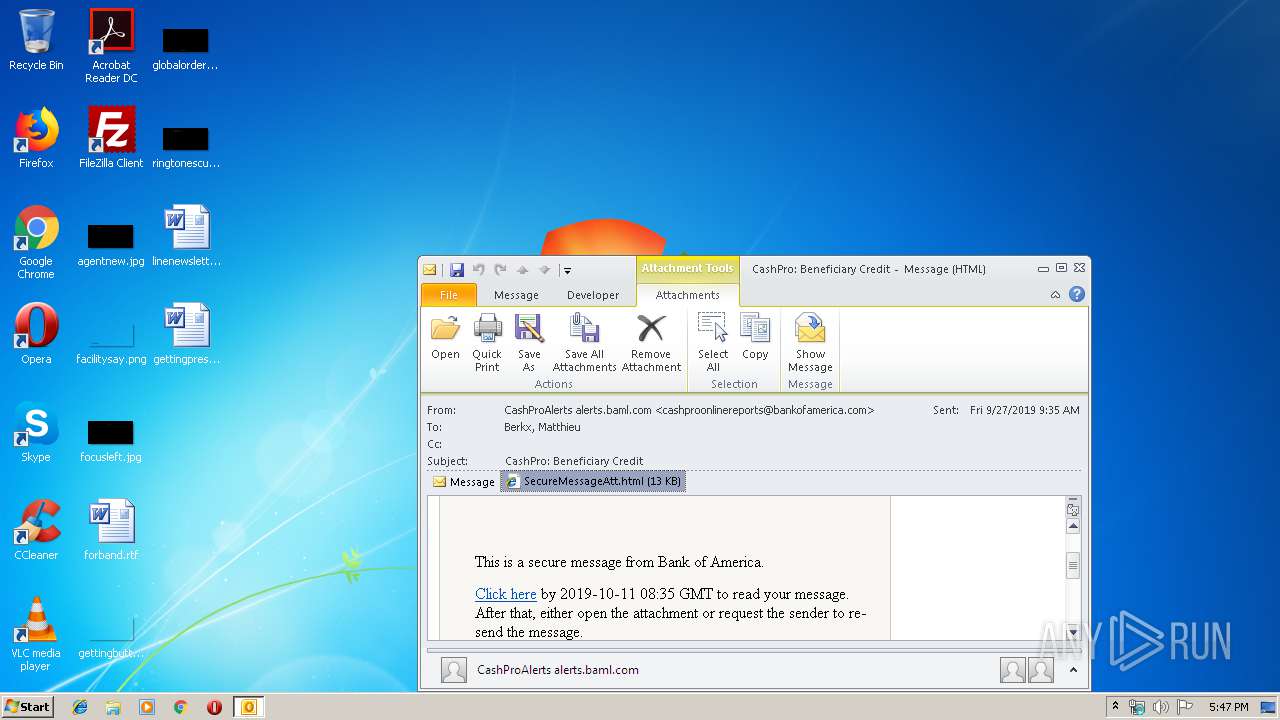Choose Select All attachments
Viewport: 1280px width, 720px height.
(x=713, y=343)
